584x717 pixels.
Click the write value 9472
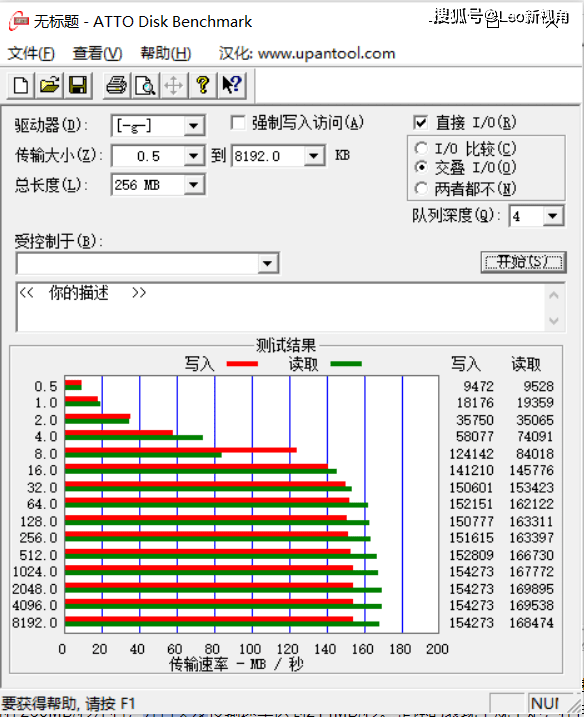click(x=478, y=386)
